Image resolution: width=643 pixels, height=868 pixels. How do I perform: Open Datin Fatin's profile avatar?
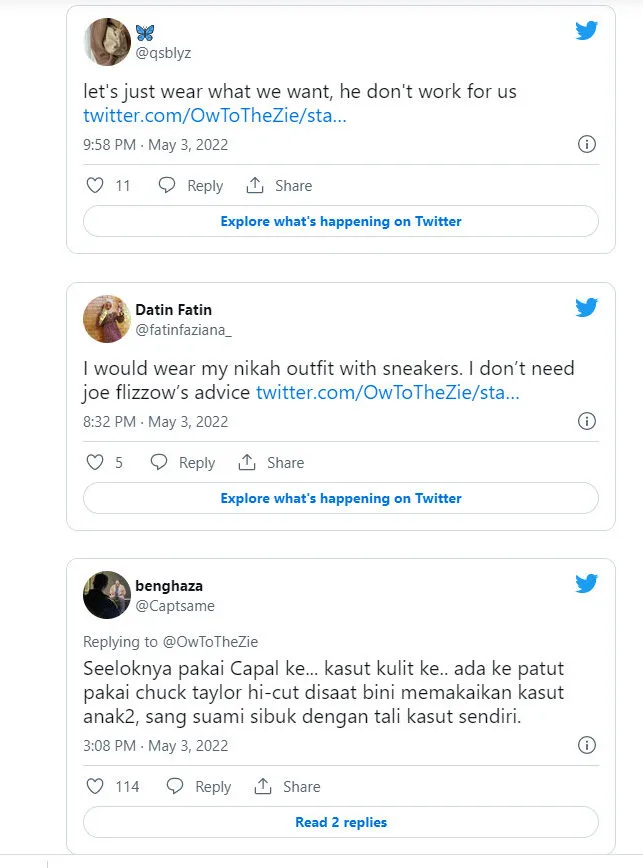click(106, 318)
